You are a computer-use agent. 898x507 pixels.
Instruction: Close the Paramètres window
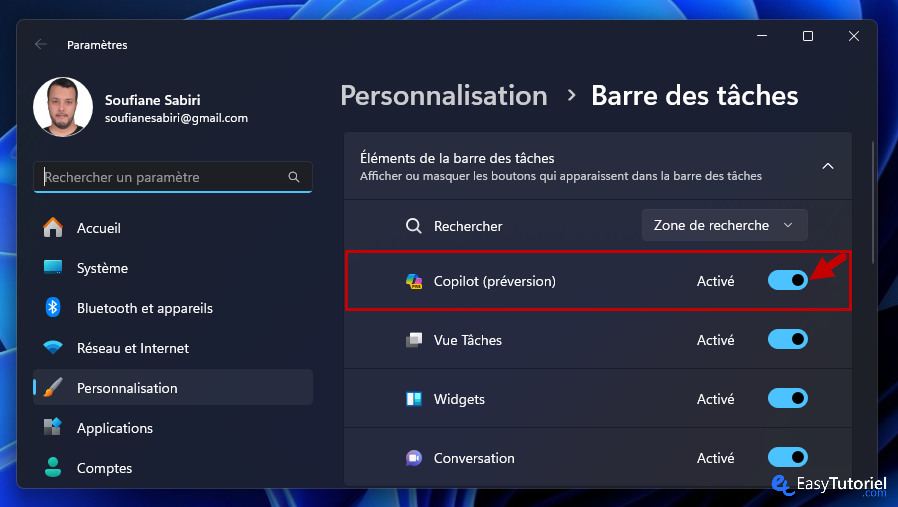pos(853,36)
